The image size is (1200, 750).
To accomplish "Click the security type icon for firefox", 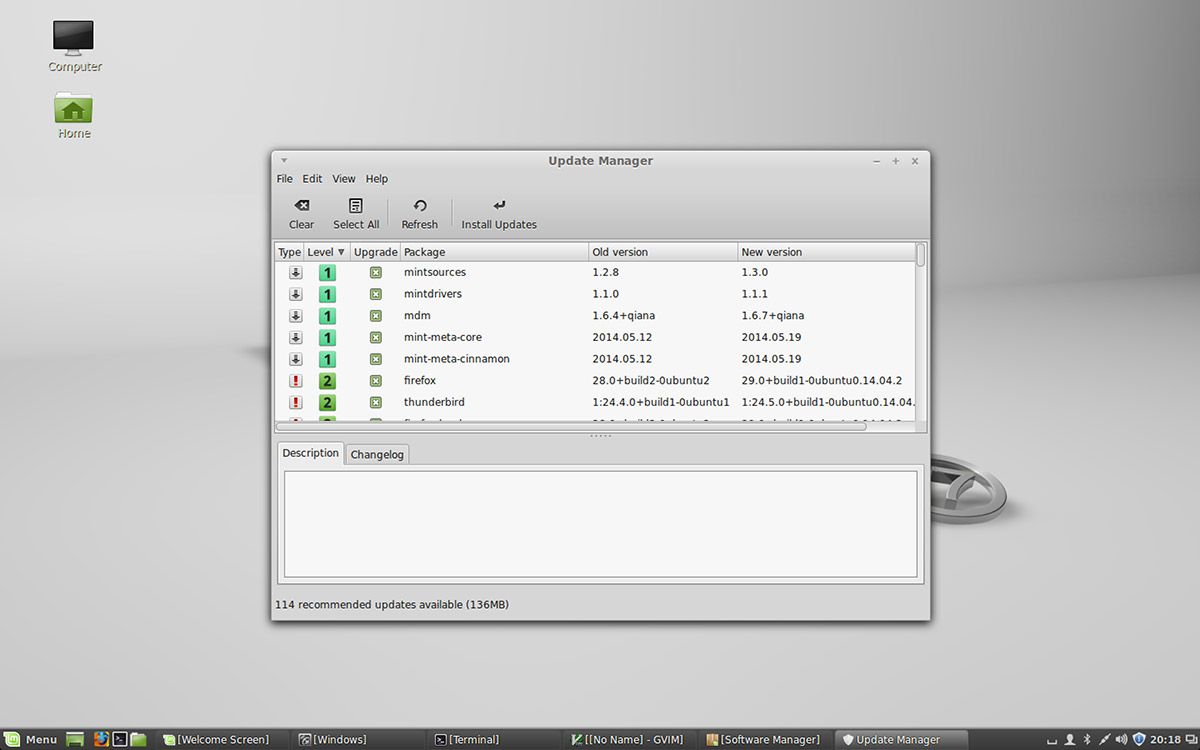I will (296, 381).
